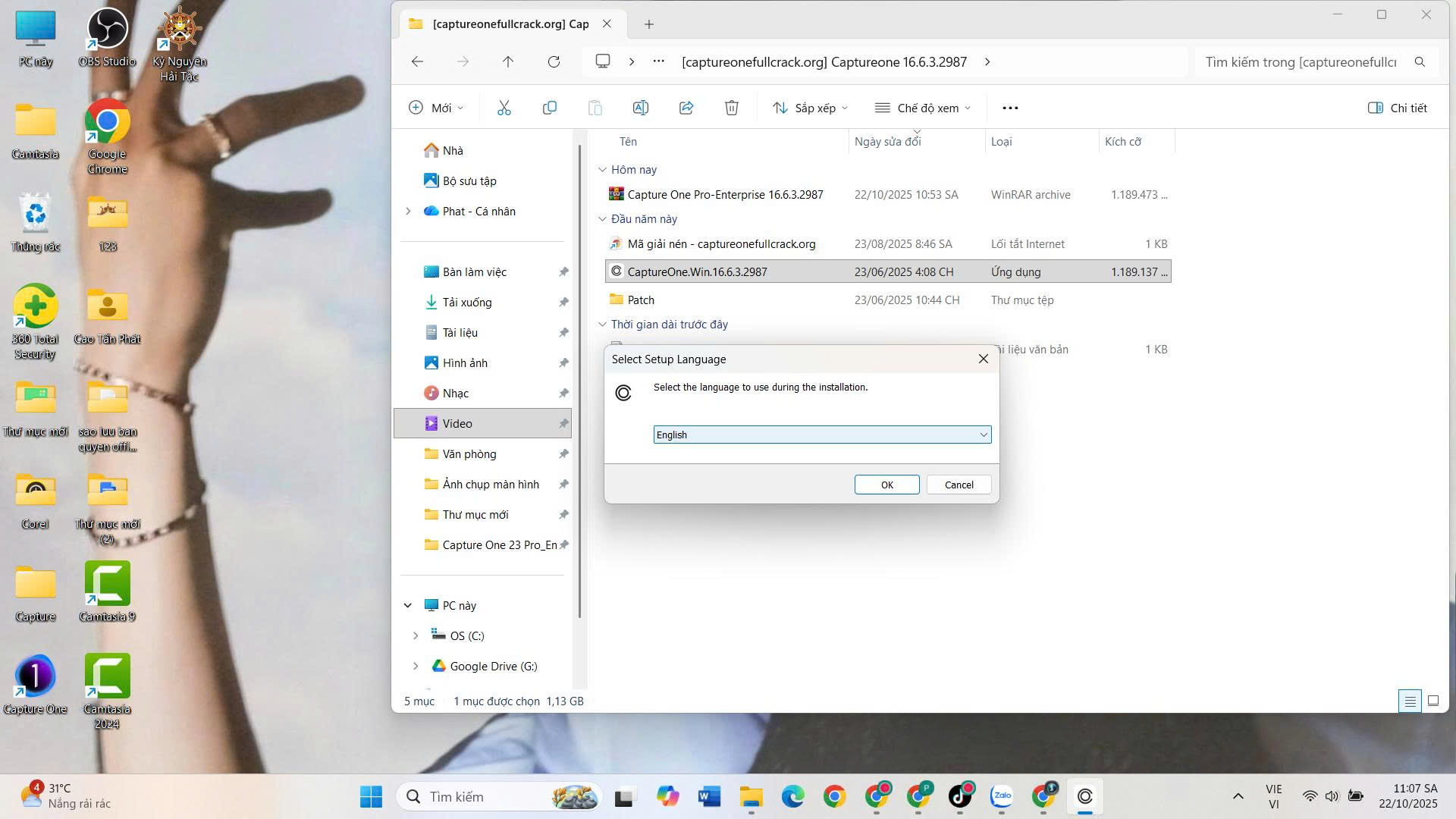Click the Cut scissors icon in toolbar
This screenshot has height=819, width=1456.
504,108
